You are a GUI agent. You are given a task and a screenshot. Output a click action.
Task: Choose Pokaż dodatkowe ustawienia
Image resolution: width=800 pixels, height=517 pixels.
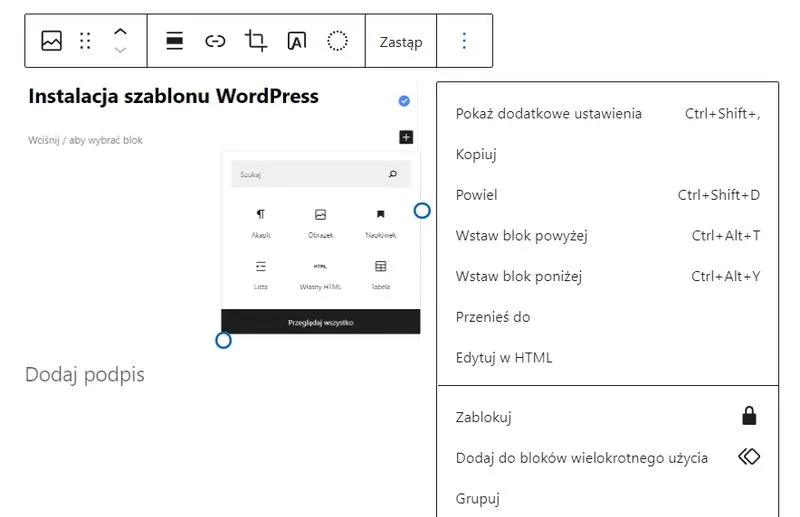pyautogui.click(x=608, y=113)
